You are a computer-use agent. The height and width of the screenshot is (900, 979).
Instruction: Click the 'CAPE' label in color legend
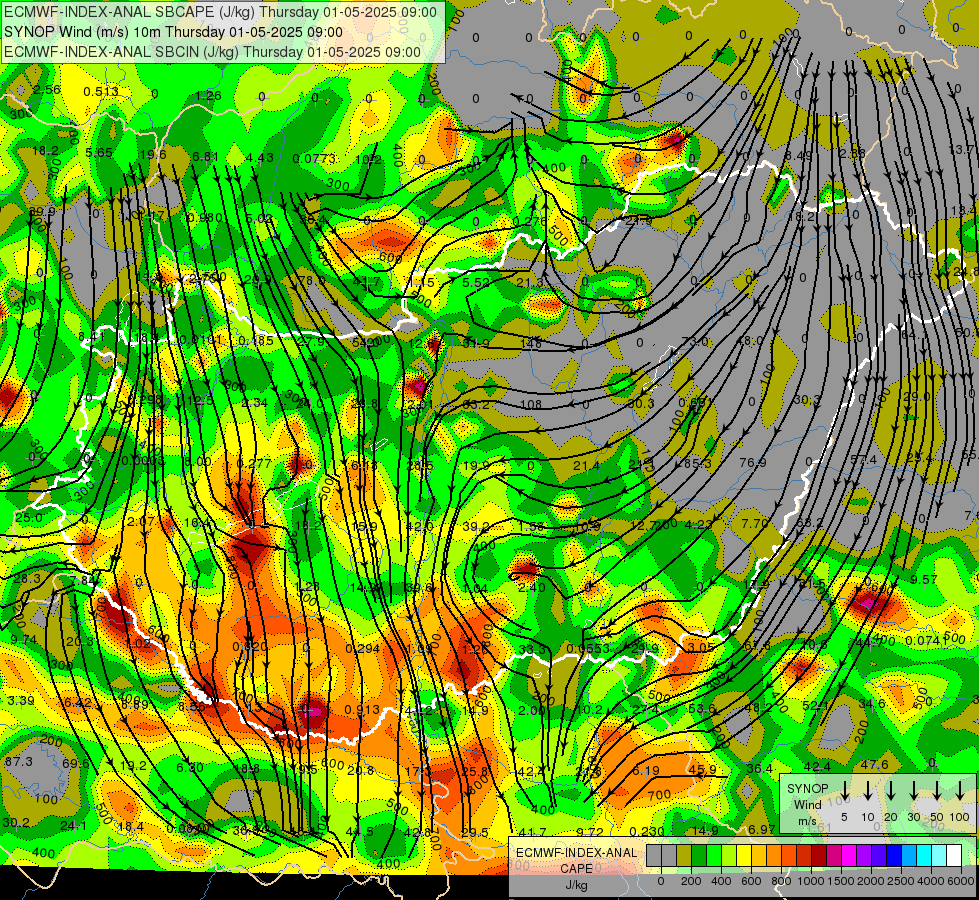click(576, 868)
